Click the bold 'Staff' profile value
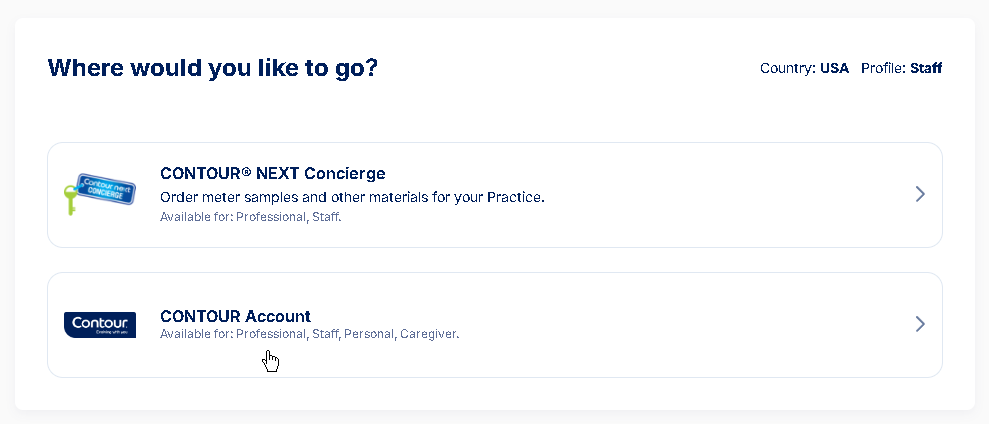The width and height of the screenshot is (989, 424). pyautogui.click(x=926, y=68)
